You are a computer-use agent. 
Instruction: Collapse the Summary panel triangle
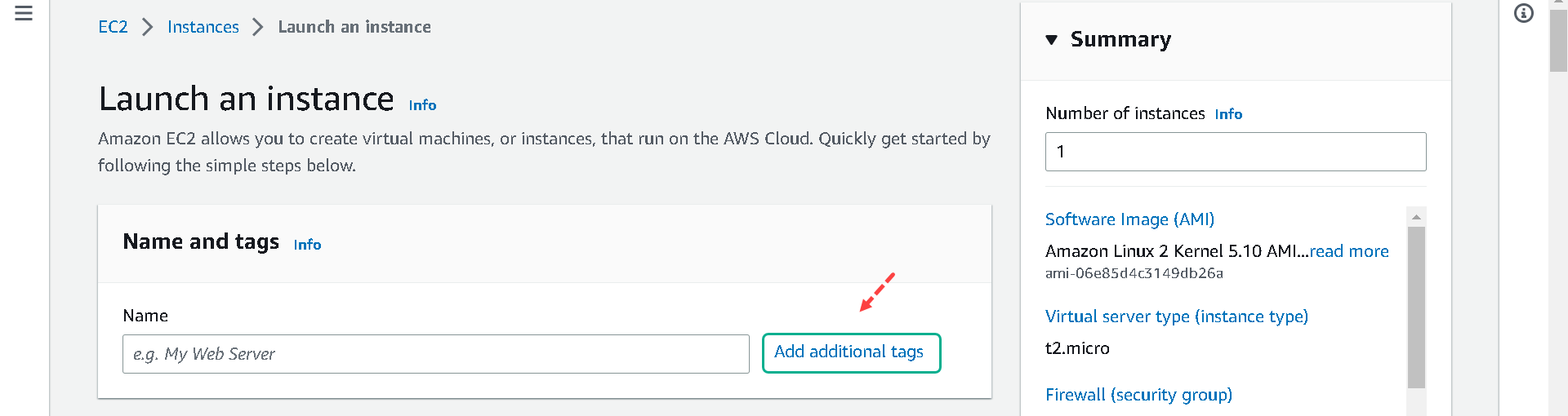tap(1052, 40)
